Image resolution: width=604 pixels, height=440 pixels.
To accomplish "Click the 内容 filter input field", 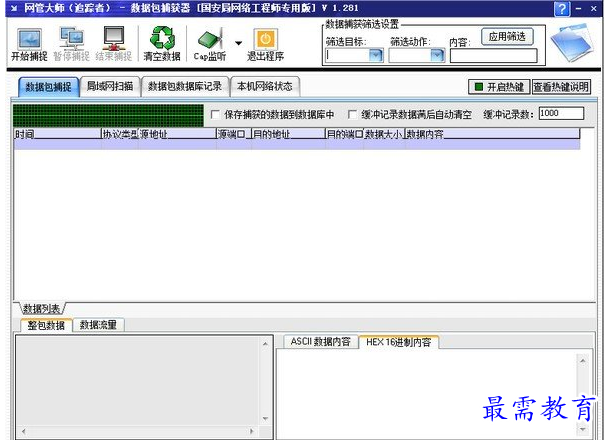I will point(493,56).
